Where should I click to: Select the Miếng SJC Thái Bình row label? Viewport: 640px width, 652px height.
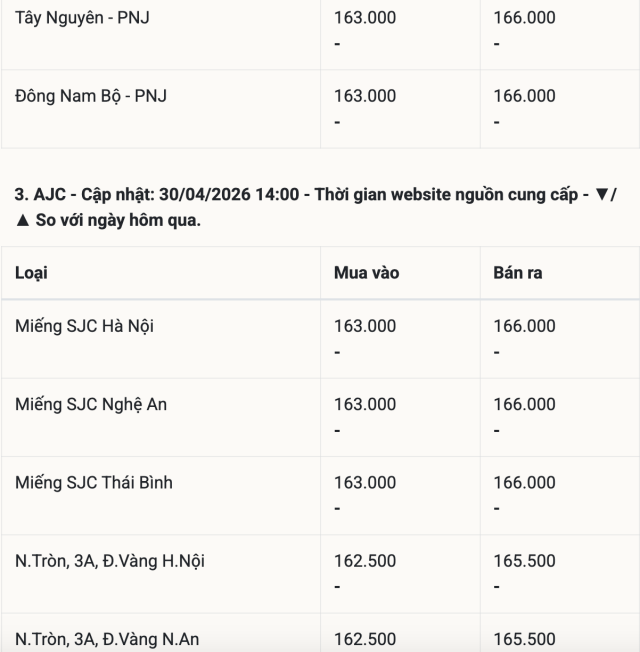click(x=94, y=483)
